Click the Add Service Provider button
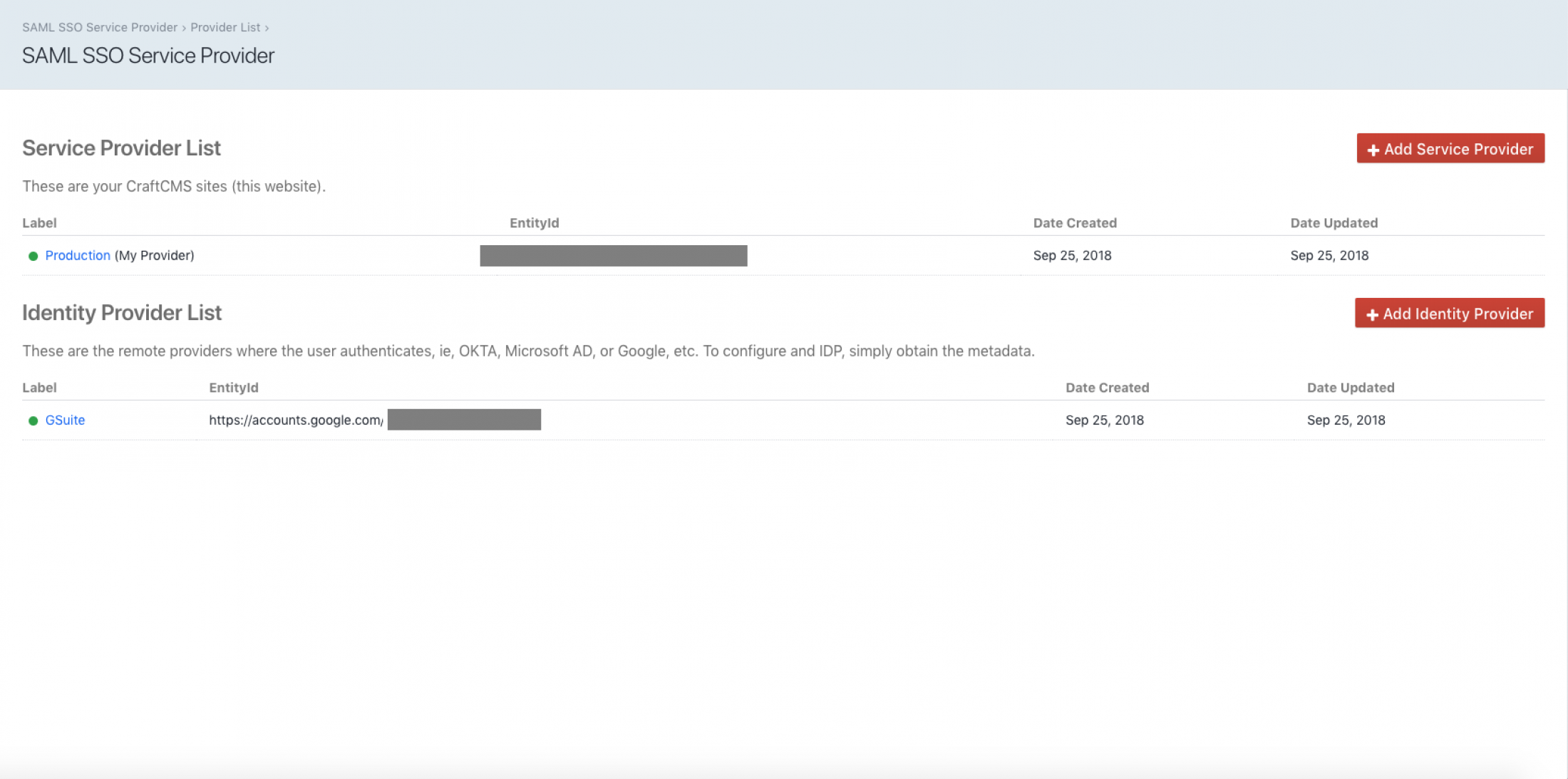 (x=1450, y=148)
